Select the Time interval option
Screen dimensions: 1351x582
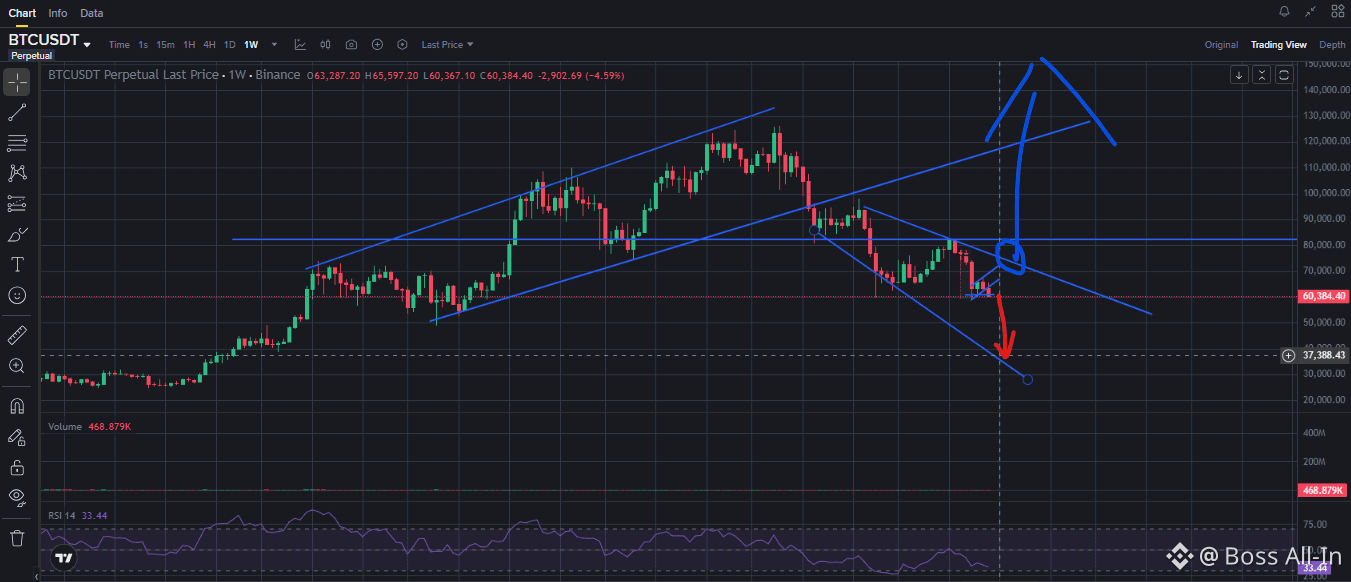point(119,44)
